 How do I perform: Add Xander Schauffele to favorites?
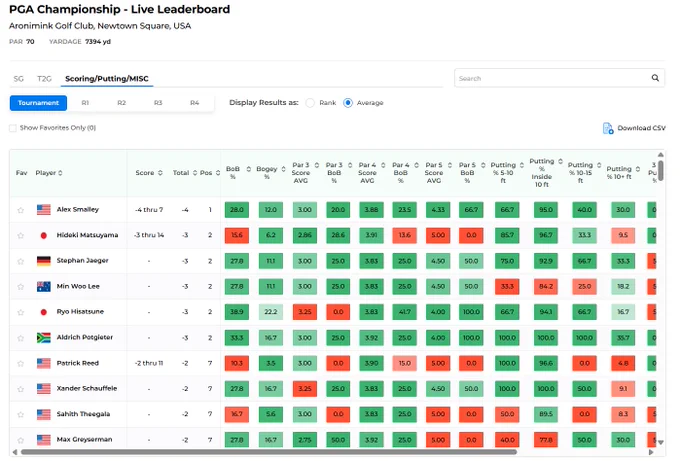(20, 389)
